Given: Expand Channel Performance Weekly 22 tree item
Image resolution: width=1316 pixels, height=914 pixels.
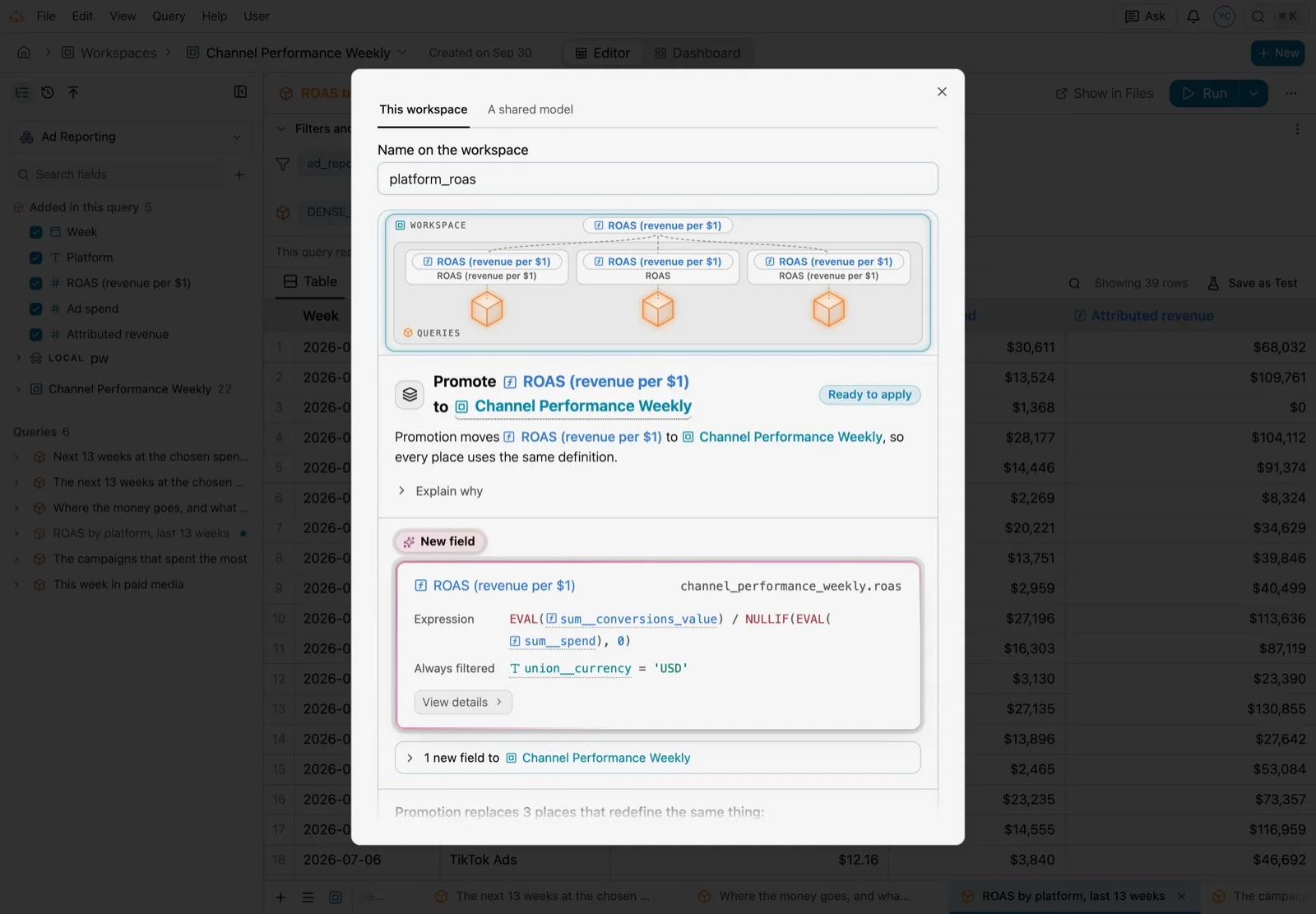Looking at the screenshot, I should (x=18, y=388).
